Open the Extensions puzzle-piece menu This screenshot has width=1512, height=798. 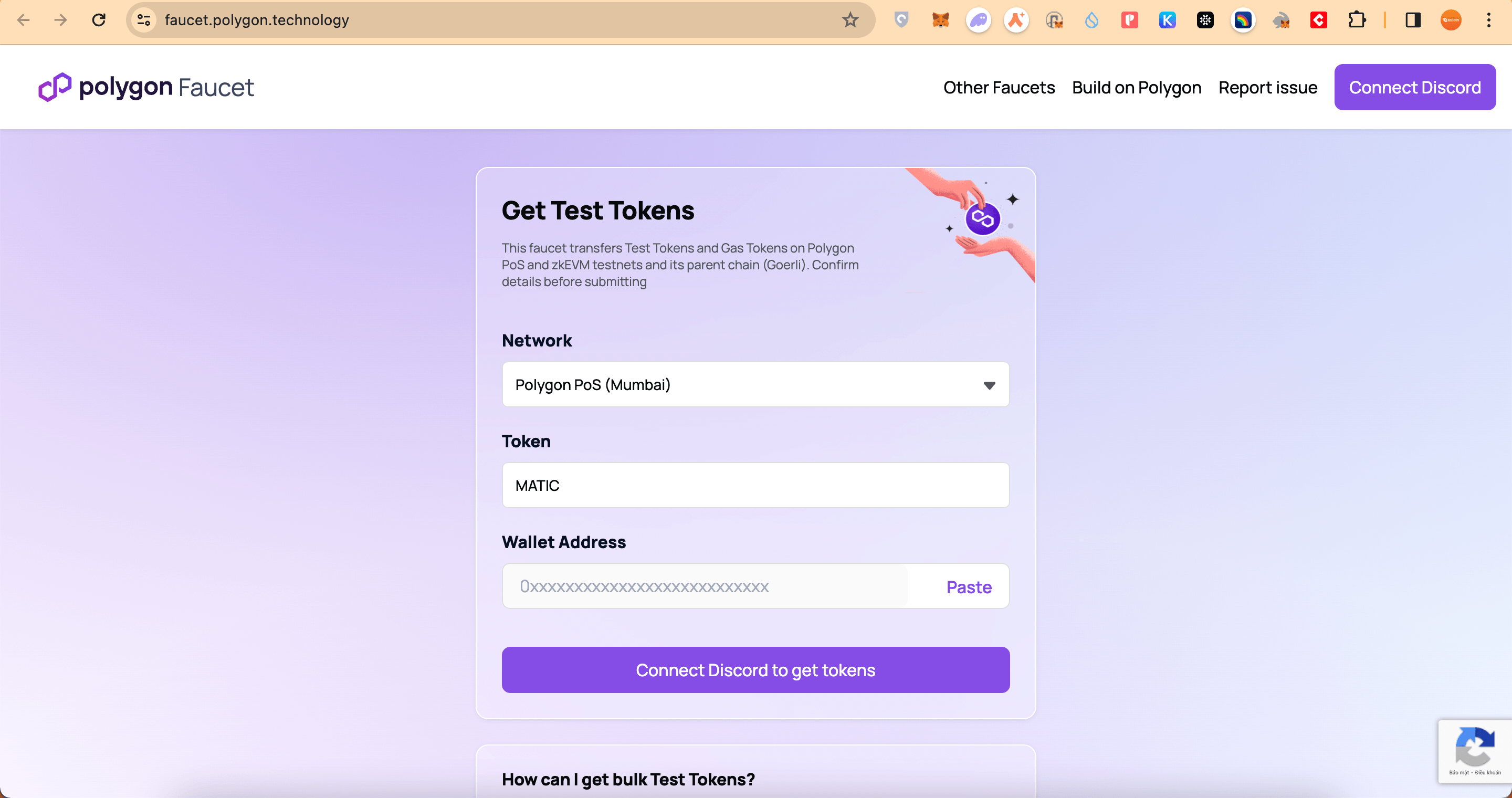point(1357,20)
